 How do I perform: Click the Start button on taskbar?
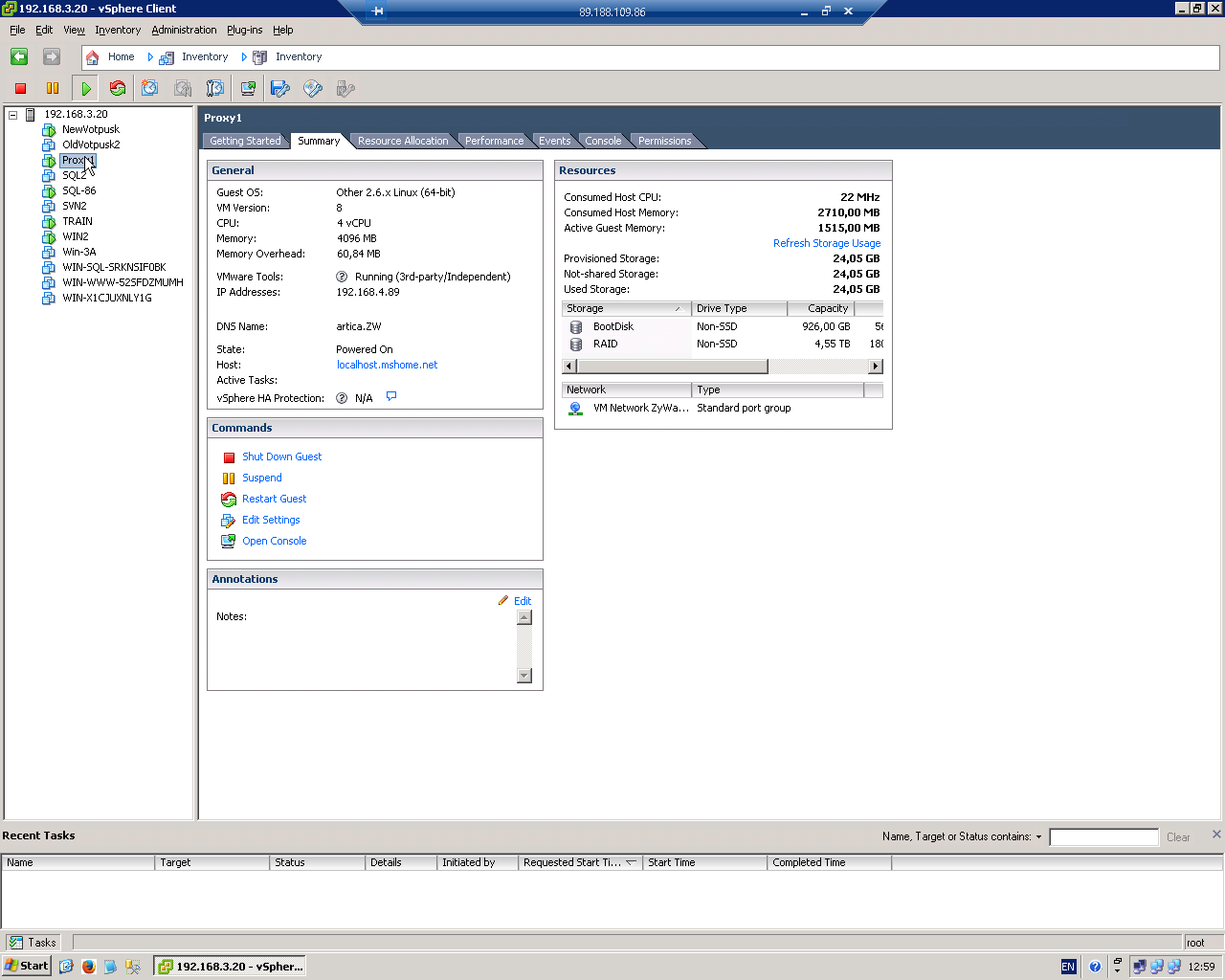coord(27,966)
